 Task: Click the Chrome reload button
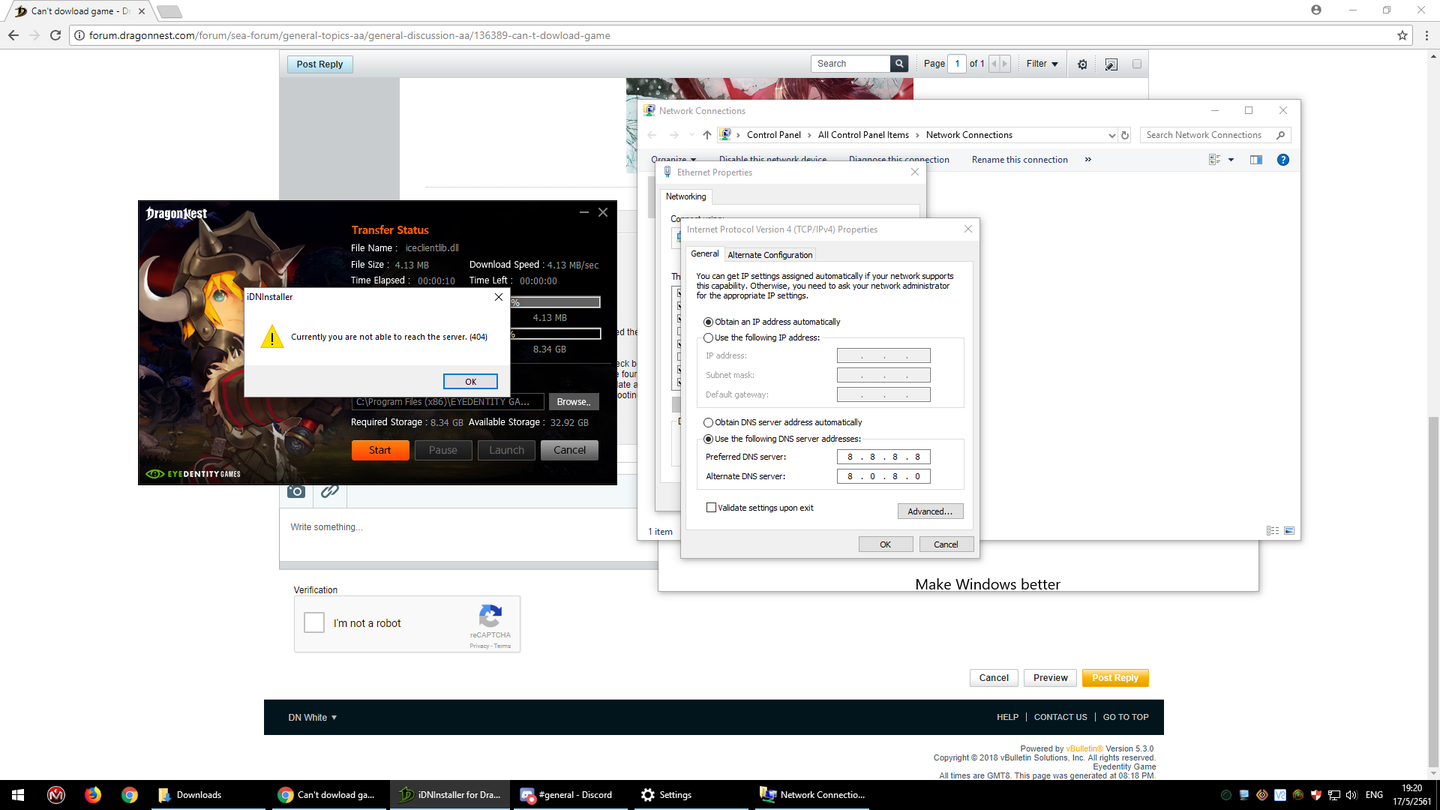tap(56, 35)
